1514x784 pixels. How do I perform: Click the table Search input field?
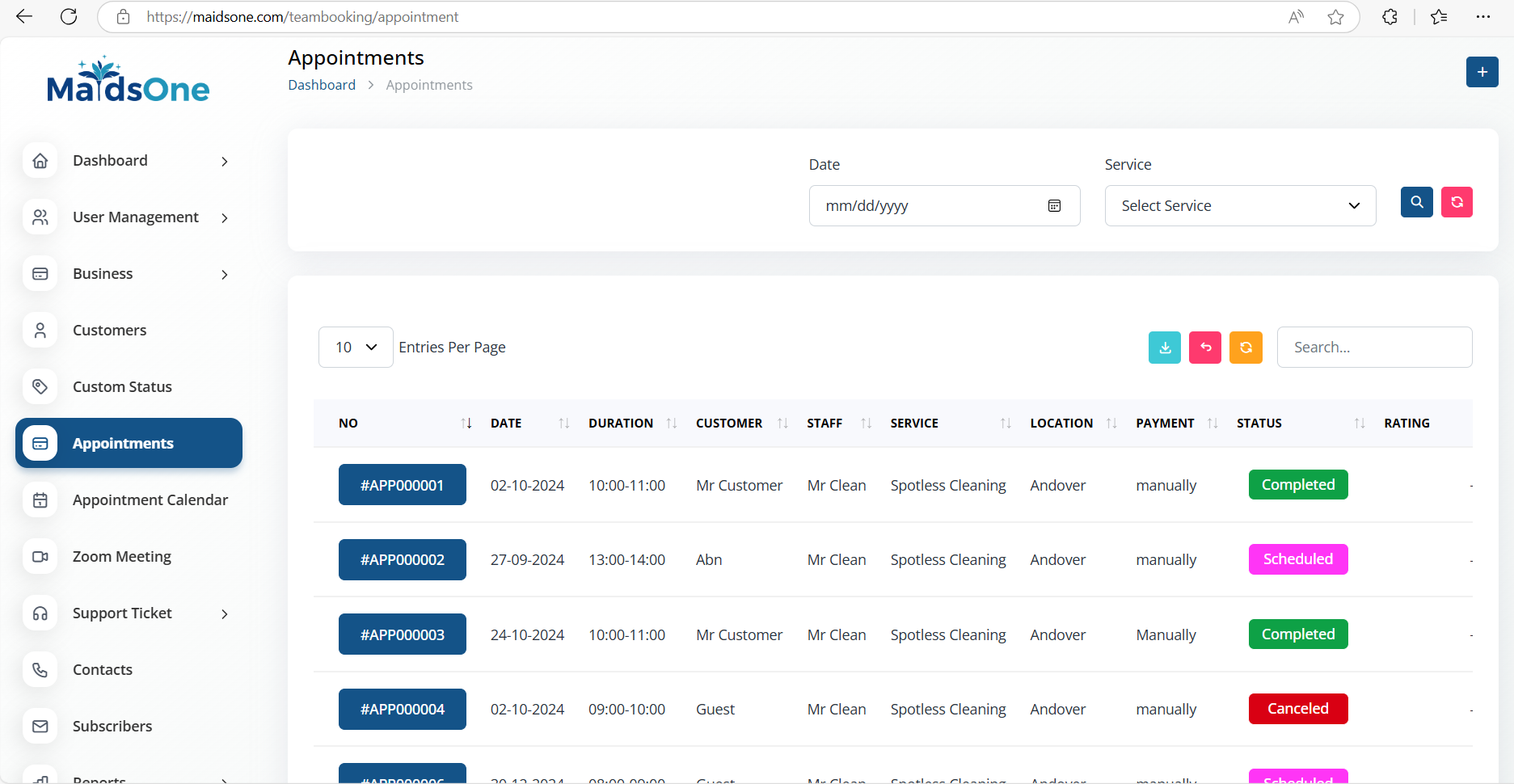click(x=1374, y=348)
